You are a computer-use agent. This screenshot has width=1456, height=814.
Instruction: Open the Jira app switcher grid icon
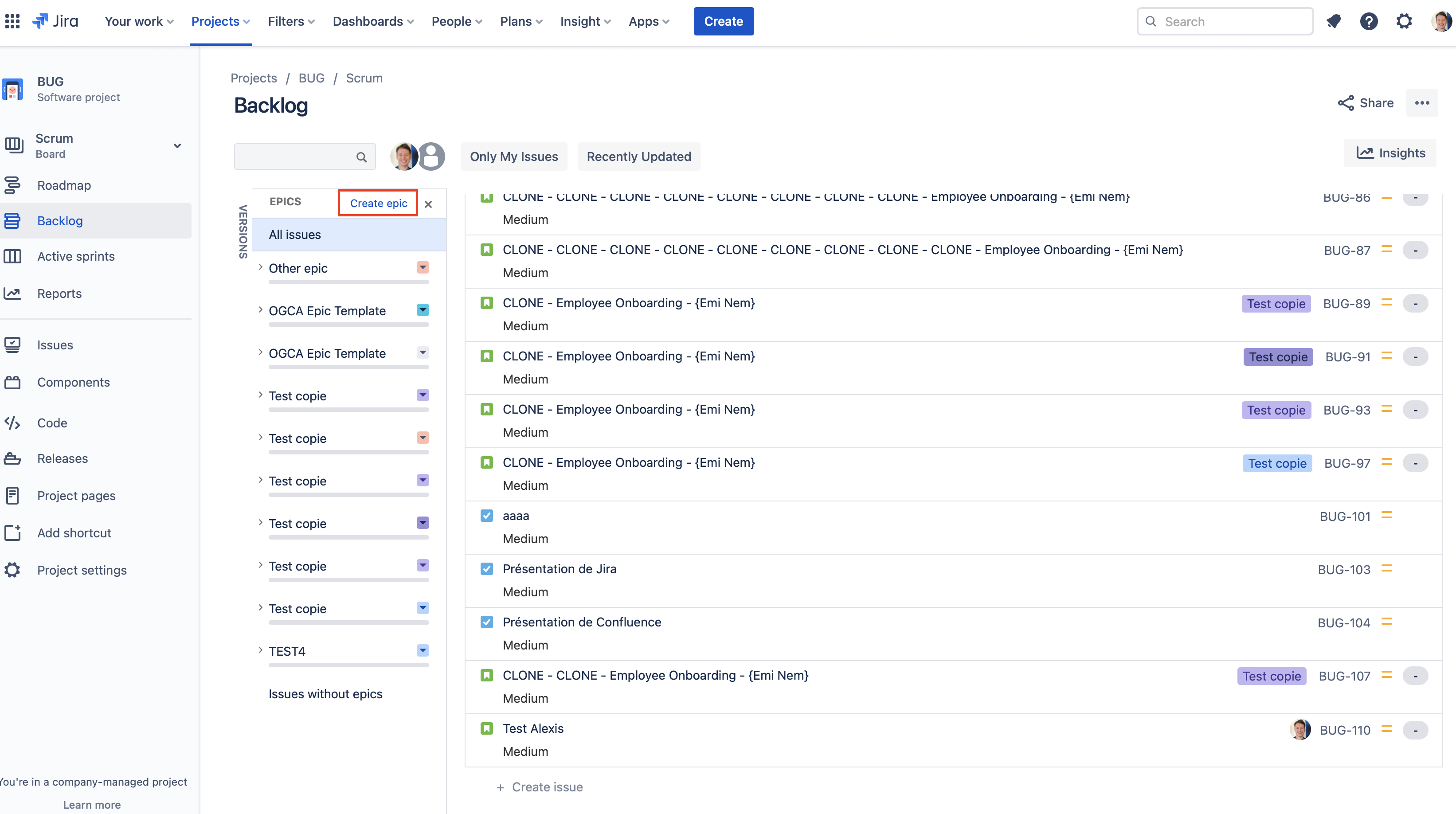pyautogui.click(x=12, y=21)
